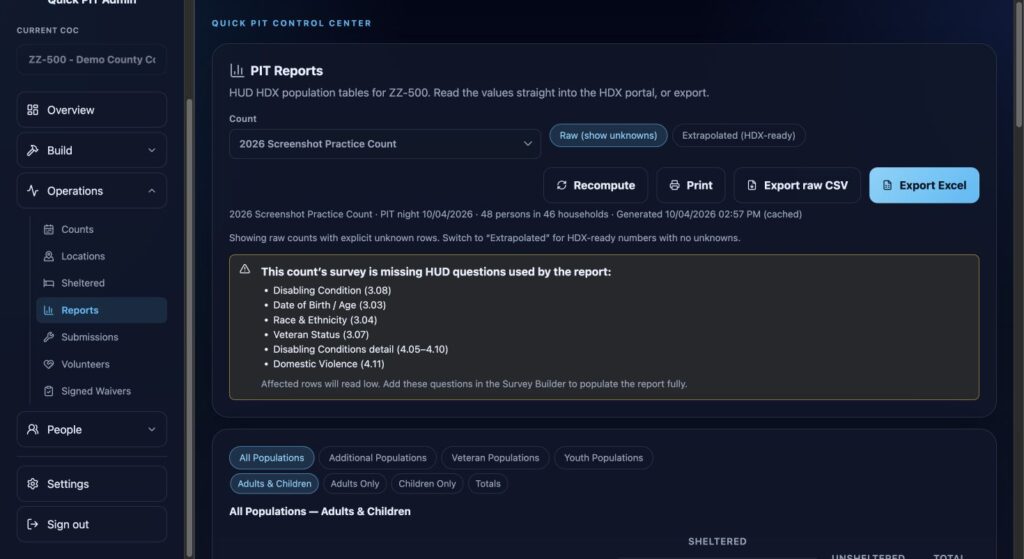Click the Submissions wrench icon
This screenshot has height=559, width=1024.
click(x=48, y=337)
